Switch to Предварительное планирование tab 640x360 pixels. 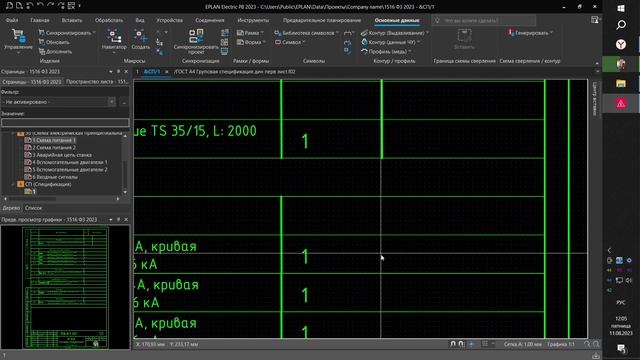[322, 20]
